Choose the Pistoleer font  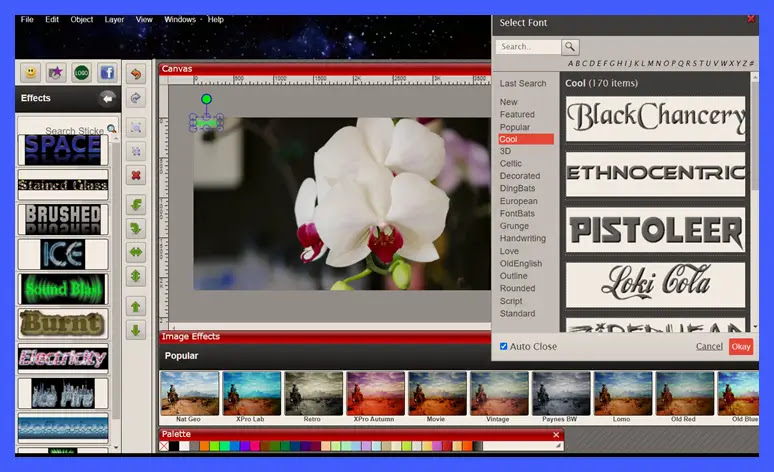pos(655,230)
